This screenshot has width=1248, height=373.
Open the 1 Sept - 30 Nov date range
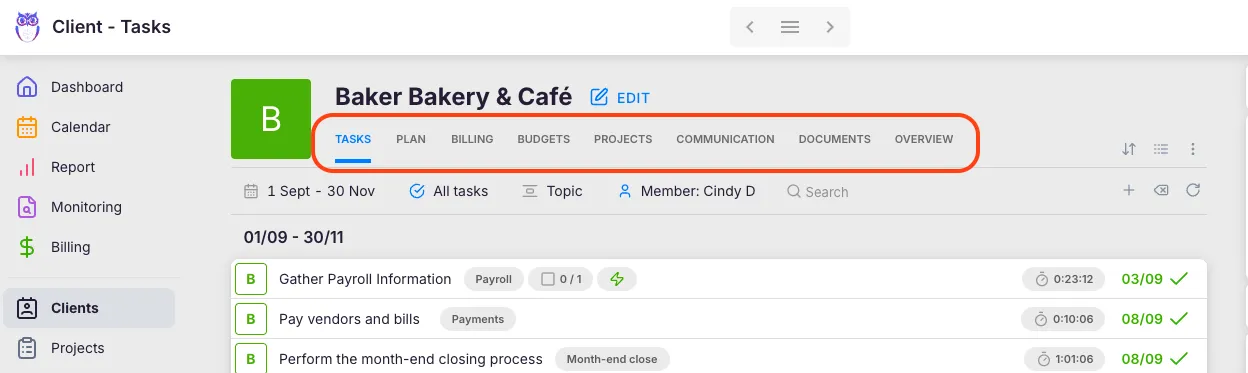click(310, 191)
